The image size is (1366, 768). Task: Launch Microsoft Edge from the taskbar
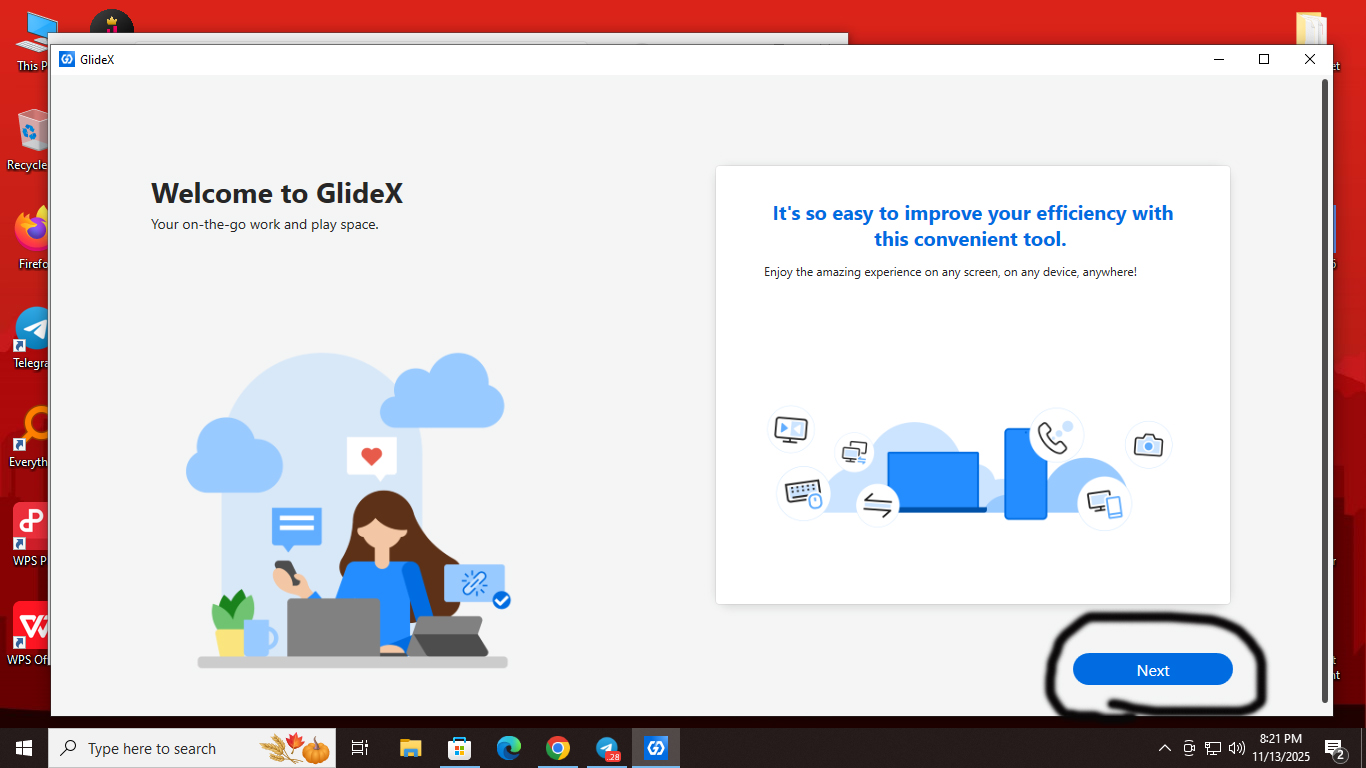pos(509,748)
